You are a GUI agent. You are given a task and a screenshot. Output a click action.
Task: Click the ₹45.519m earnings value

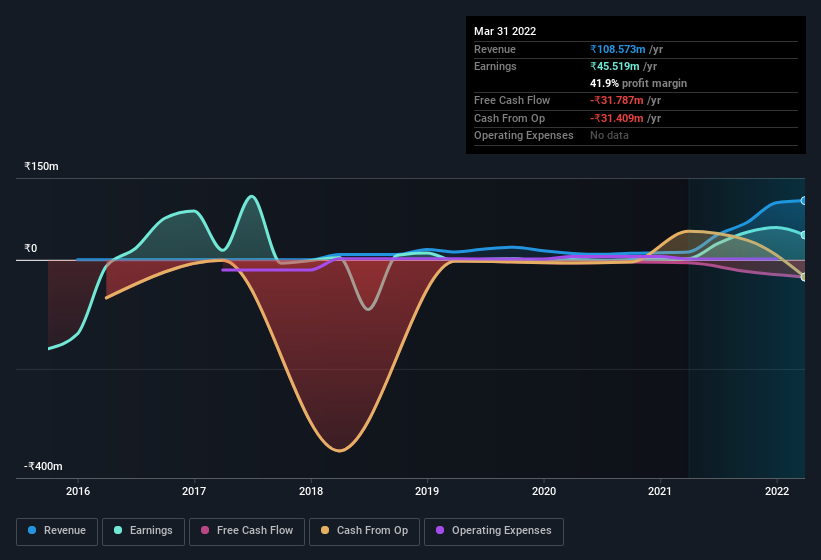(615, 66)
